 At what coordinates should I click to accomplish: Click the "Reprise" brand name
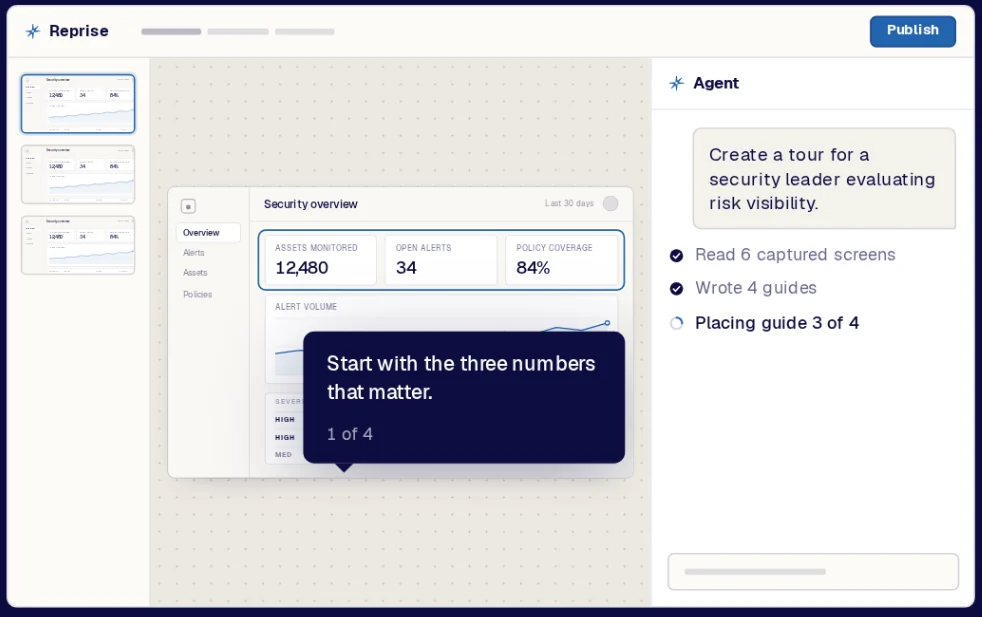click(x=78, y=31)
